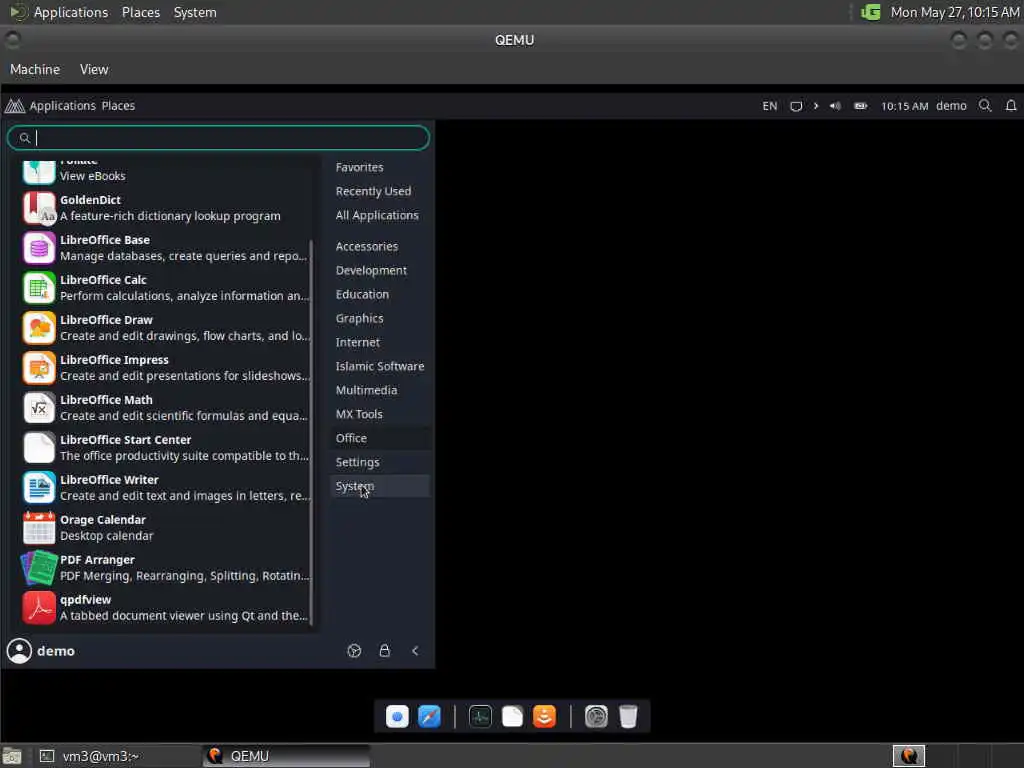Open LibreOffice Math formula icon
The image size is (1024, 768).
(39, 408)
